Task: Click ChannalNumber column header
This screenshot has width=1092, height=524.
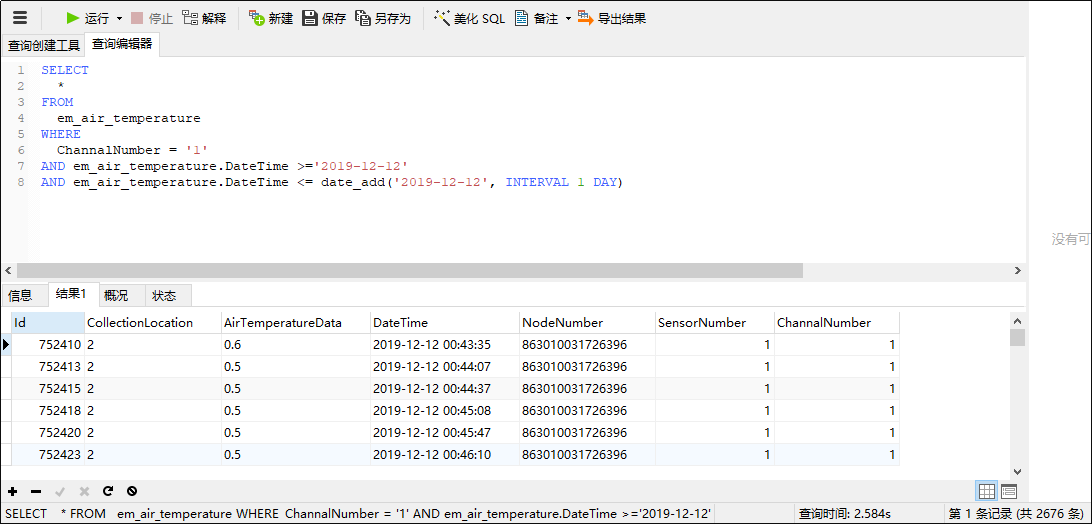Action: pyautogui.click(x=836, y=323)
